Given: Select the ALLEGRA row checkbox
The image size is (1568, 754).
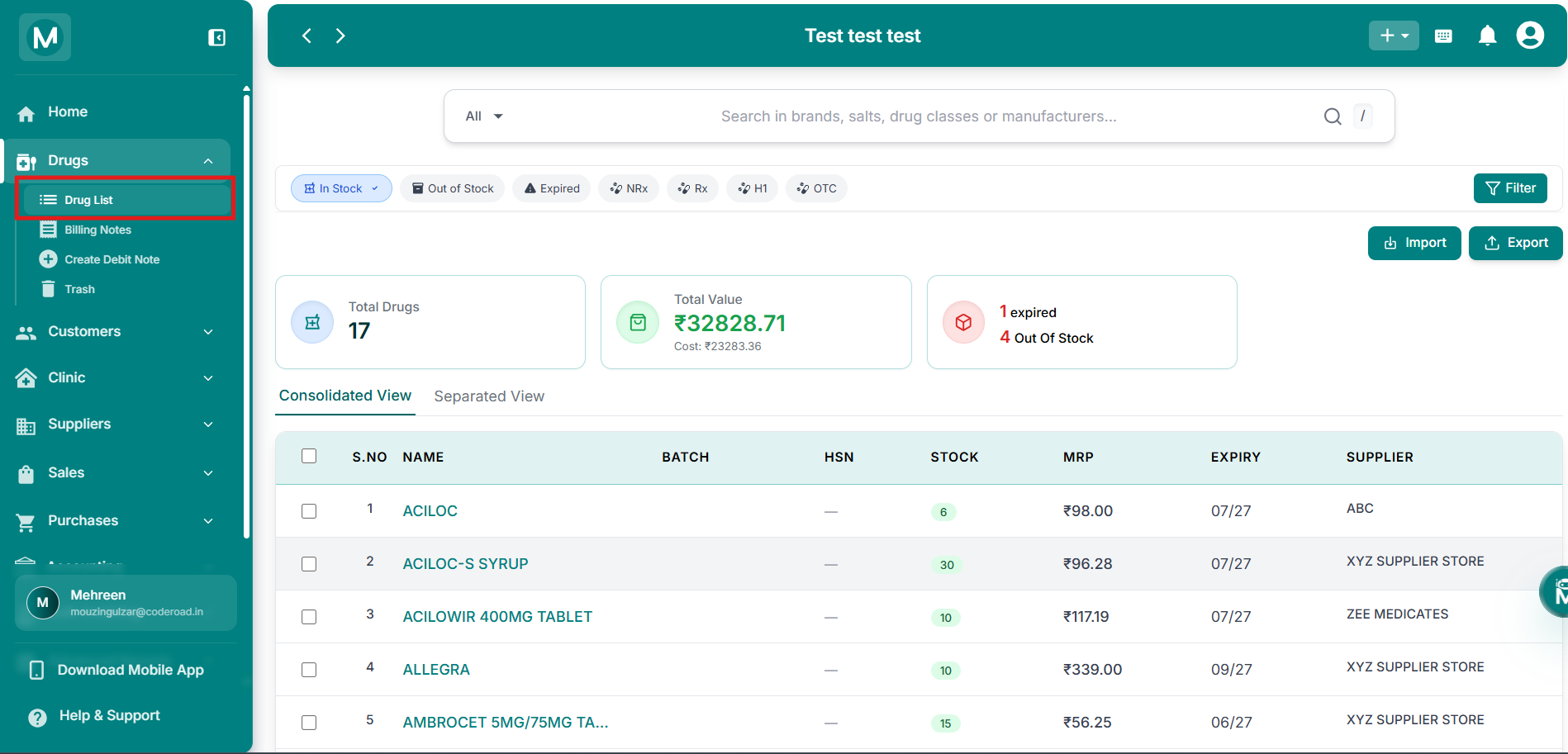Looking at the screenshot, I should [x=309, y=670].
